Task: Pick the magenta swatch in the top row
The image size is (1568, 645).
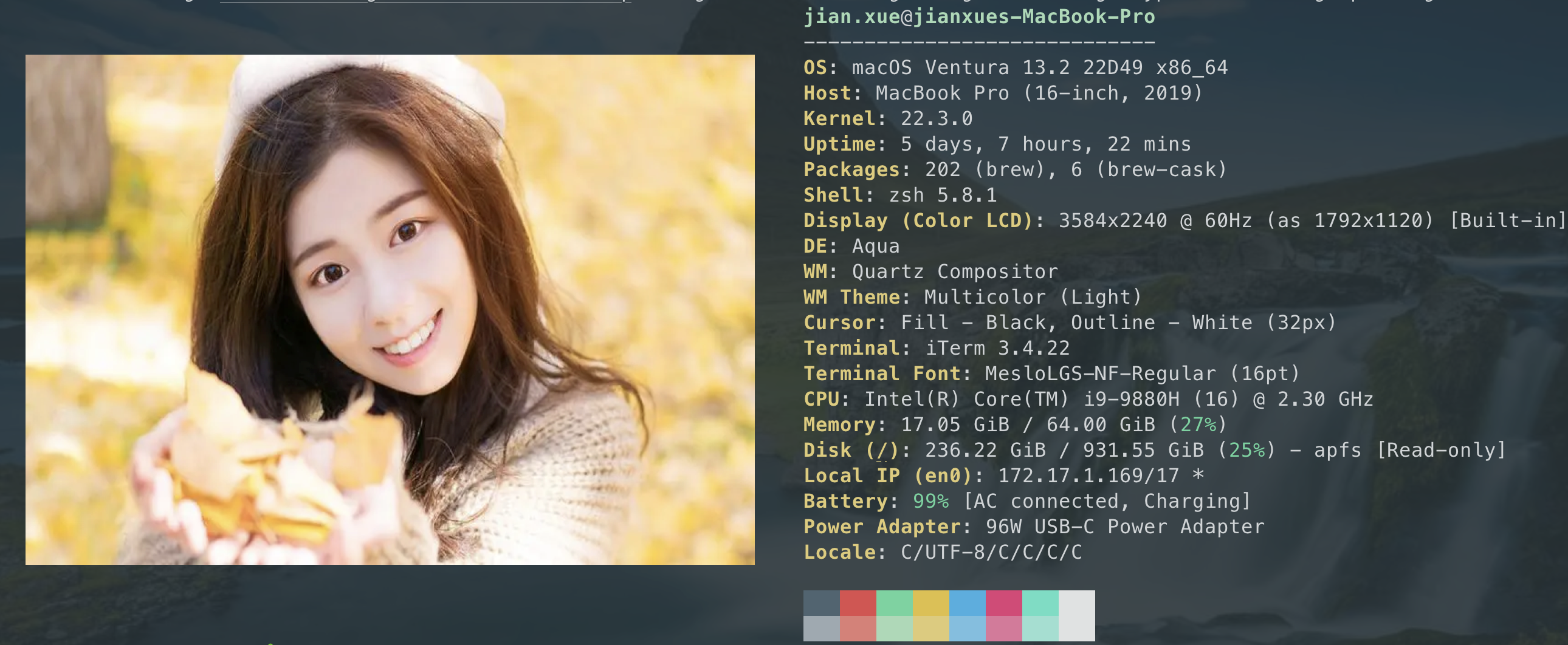Action: [x=1005, y=603]
